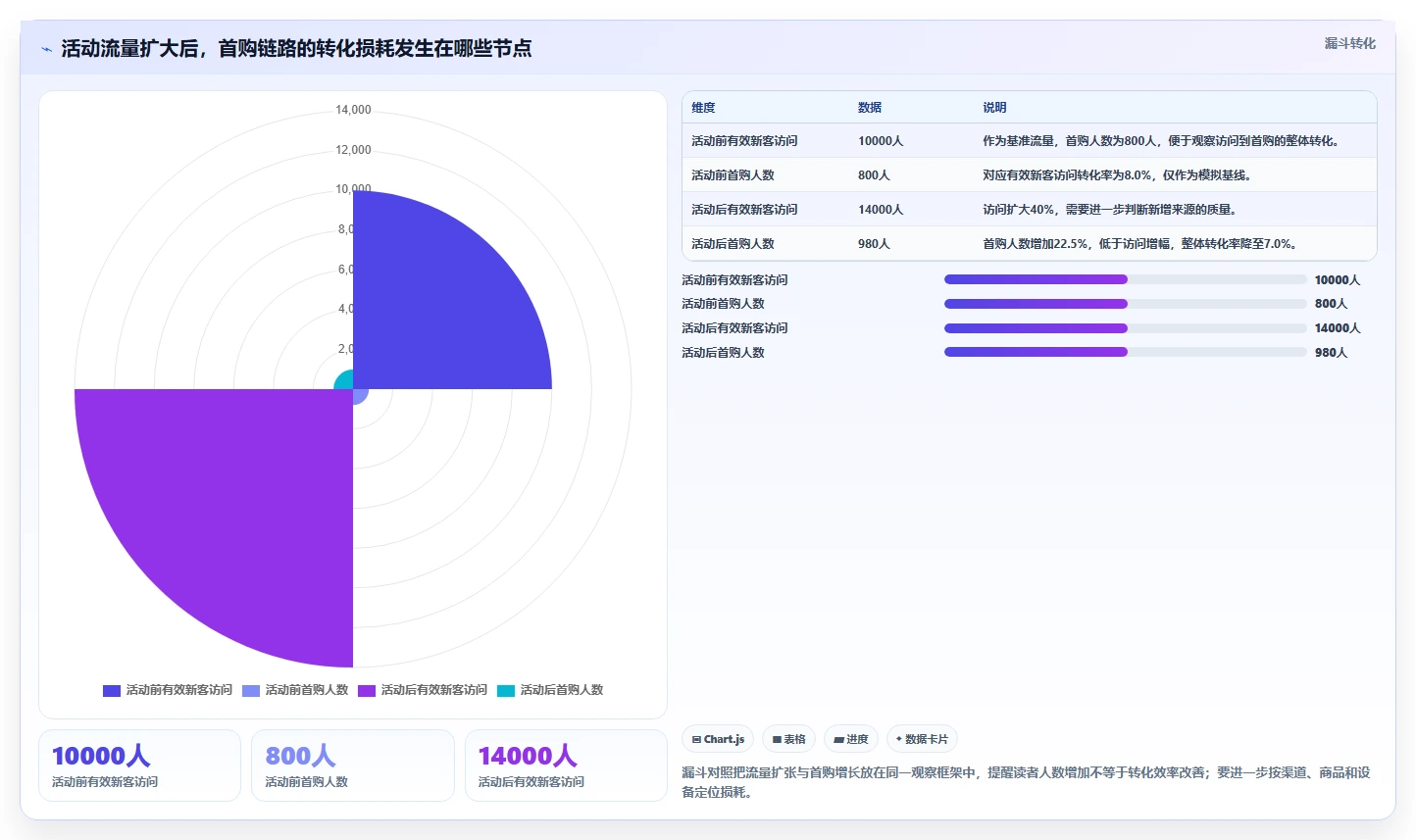Click the 活动前首购人数 table cell
Viewport: 1416px width, 840px height.
click(733, 175)
